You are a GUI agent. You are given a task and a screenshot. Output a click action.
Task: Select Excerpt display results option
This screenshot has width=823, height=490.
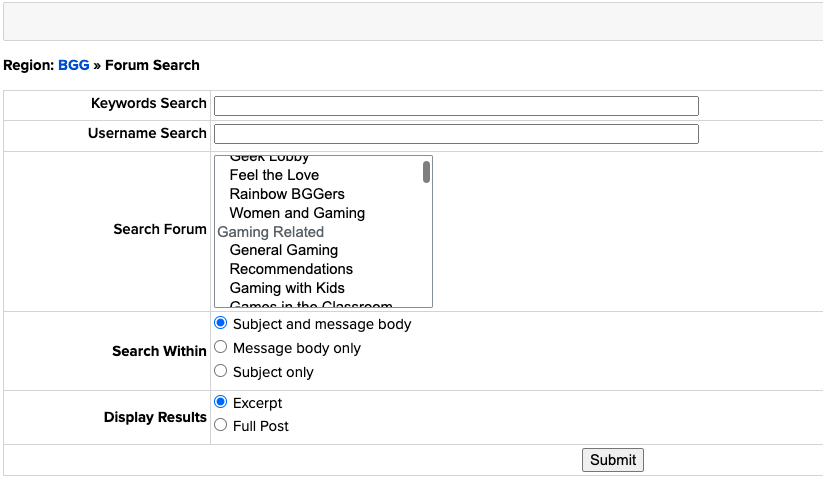click(x=220, y=402)
